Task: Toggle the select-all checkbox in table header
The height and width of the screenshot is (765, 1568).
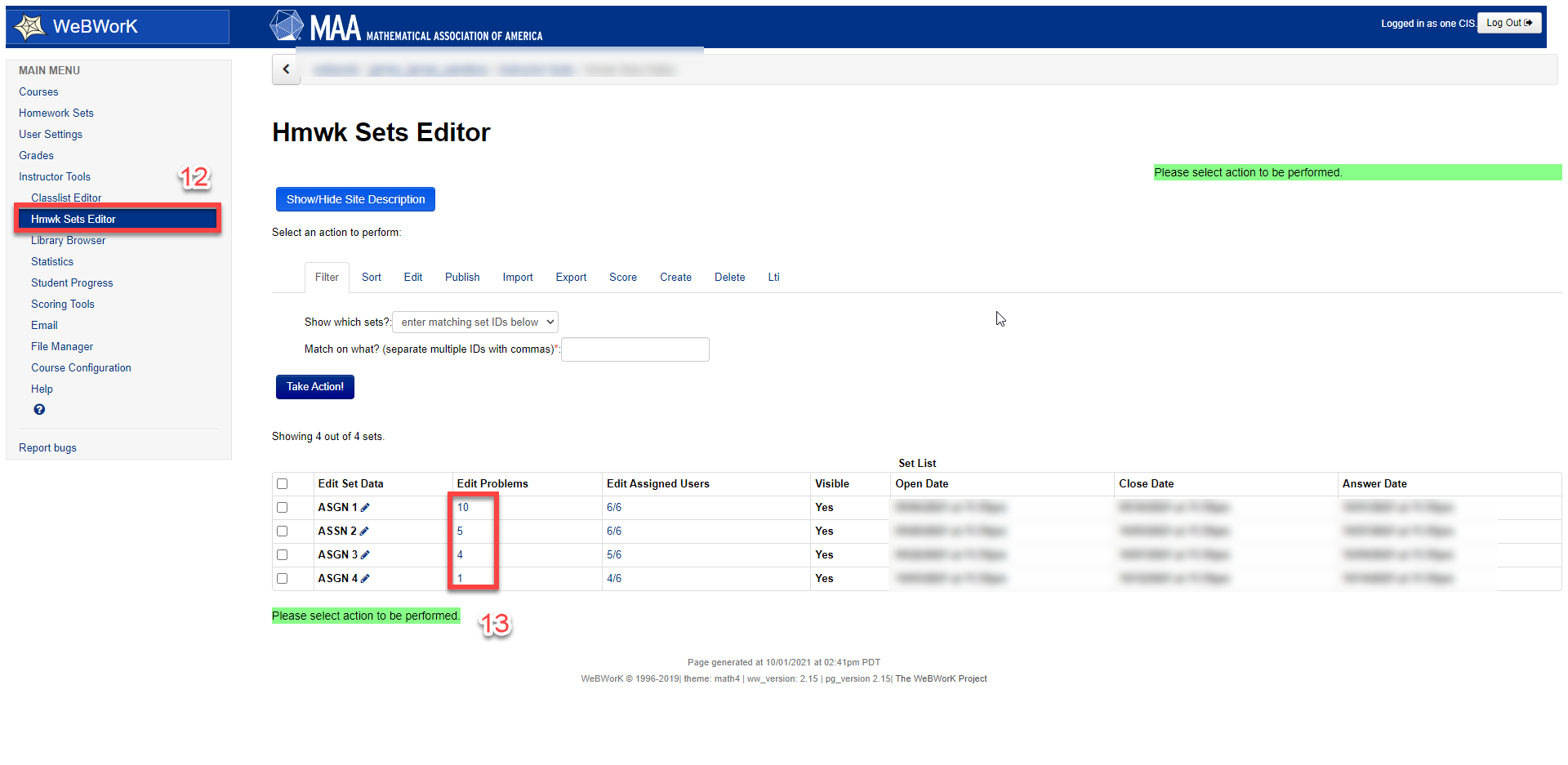Action: (283, 484)
